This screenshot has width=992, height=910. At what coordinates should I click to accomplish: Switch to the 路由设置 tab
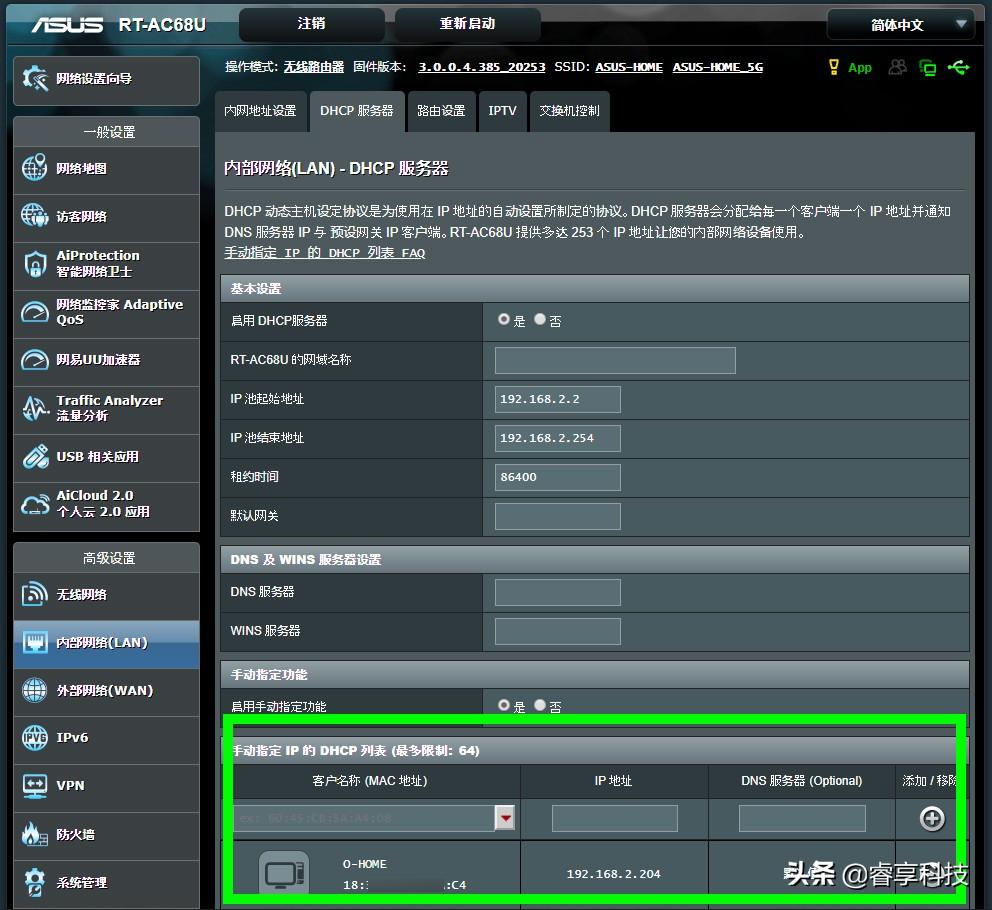click(441, 111)
